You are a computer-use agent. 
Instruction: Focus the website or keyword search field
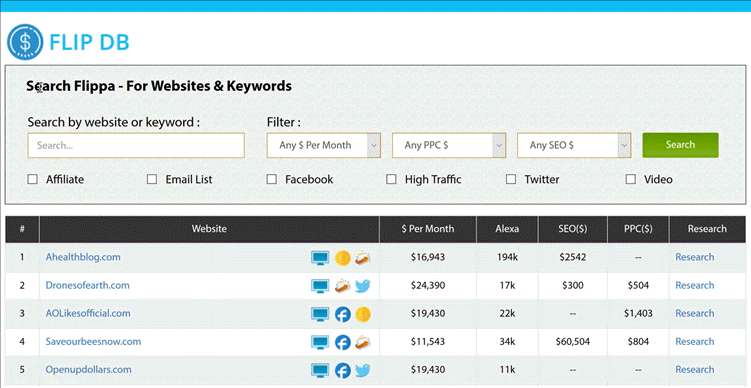[136, 145]
